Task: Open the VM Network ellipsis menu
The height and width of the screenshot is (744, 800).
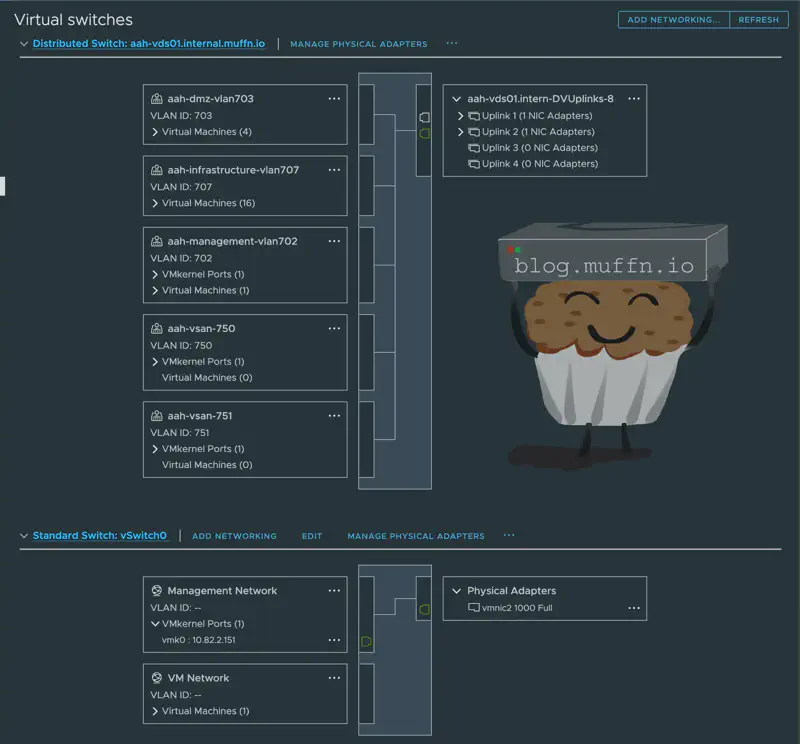Action: [x=334, y=678]
